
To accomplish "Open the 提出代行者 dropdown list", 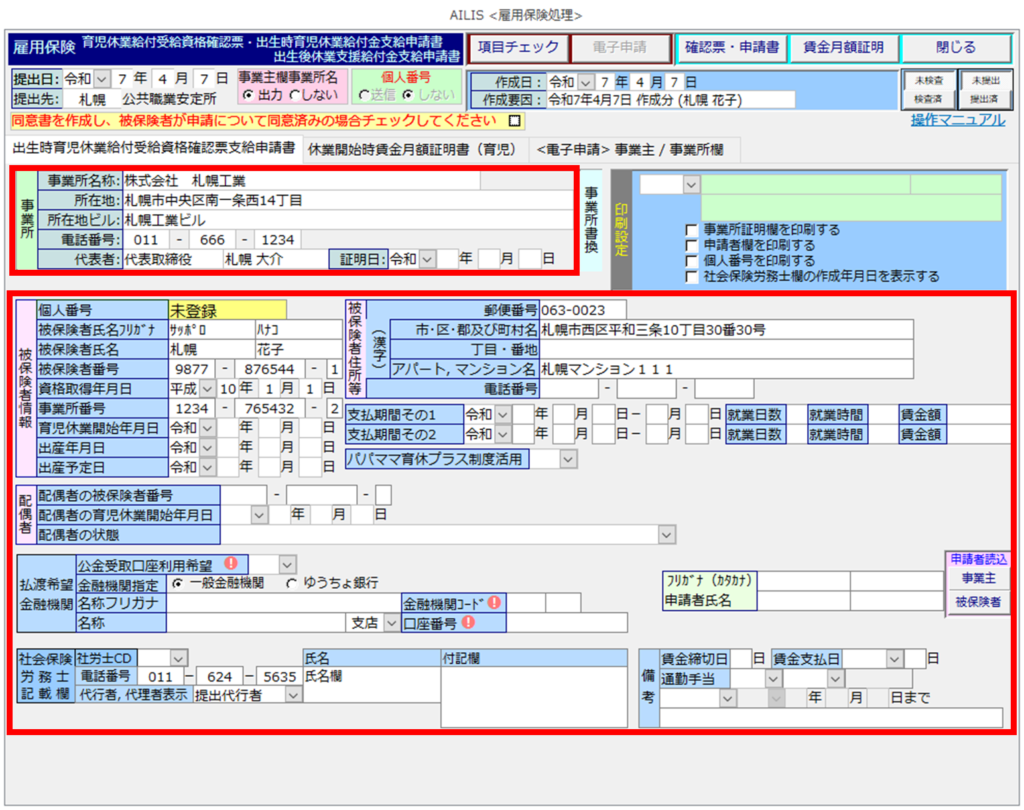I will click(292, 695).
